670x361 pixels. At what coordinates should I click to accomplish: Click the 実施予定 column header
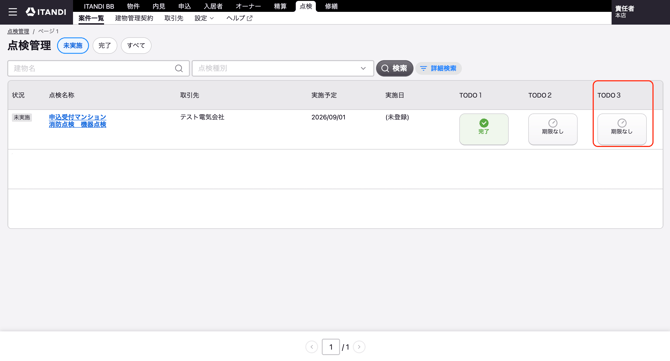point(324,95)
